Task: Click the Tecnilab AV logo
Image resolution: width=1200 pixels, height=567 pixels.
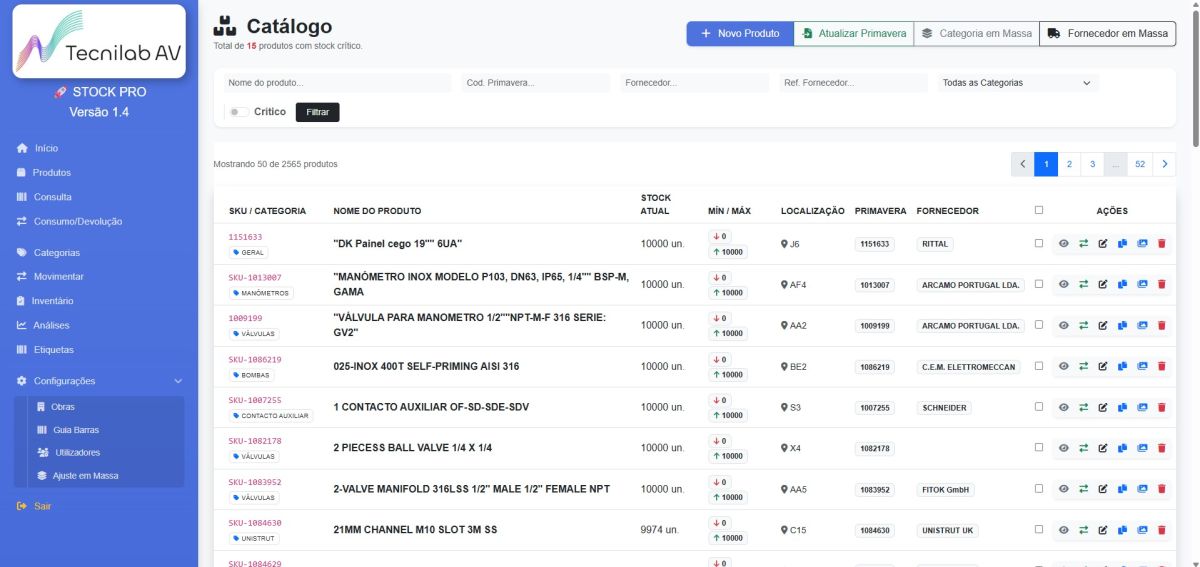Action: [x=99, y=42]
